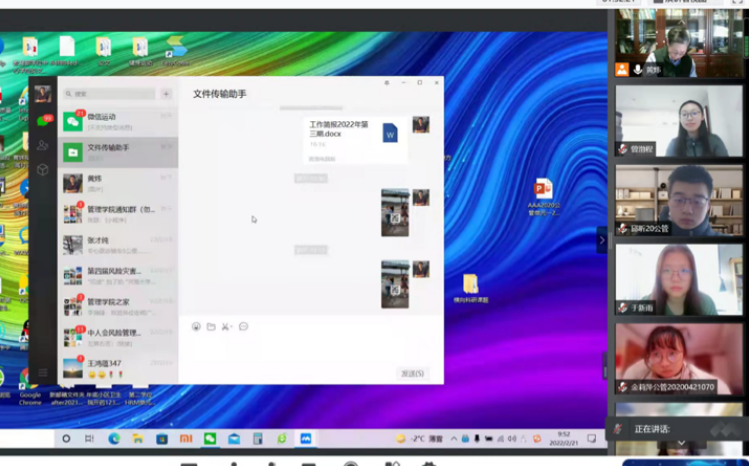Open chat history bubble icon
This screenshot has width=749, height=466.
tap(243, 326)
